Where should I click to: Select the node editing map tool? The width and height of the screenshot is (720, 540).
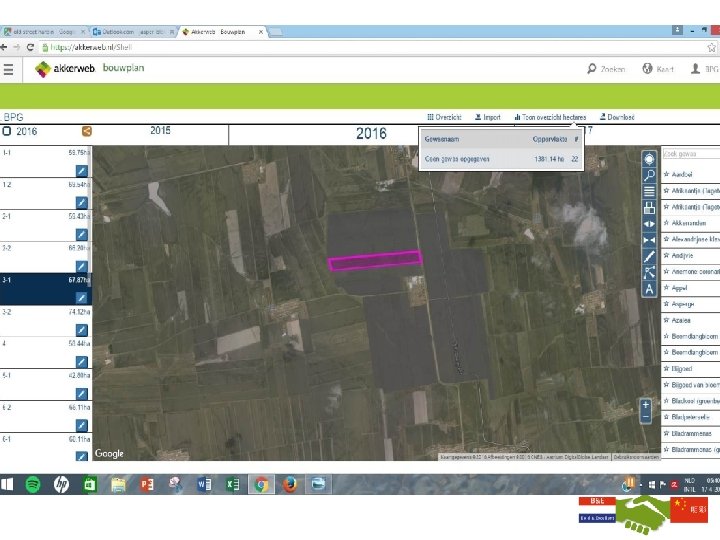(x=649, y=273)
